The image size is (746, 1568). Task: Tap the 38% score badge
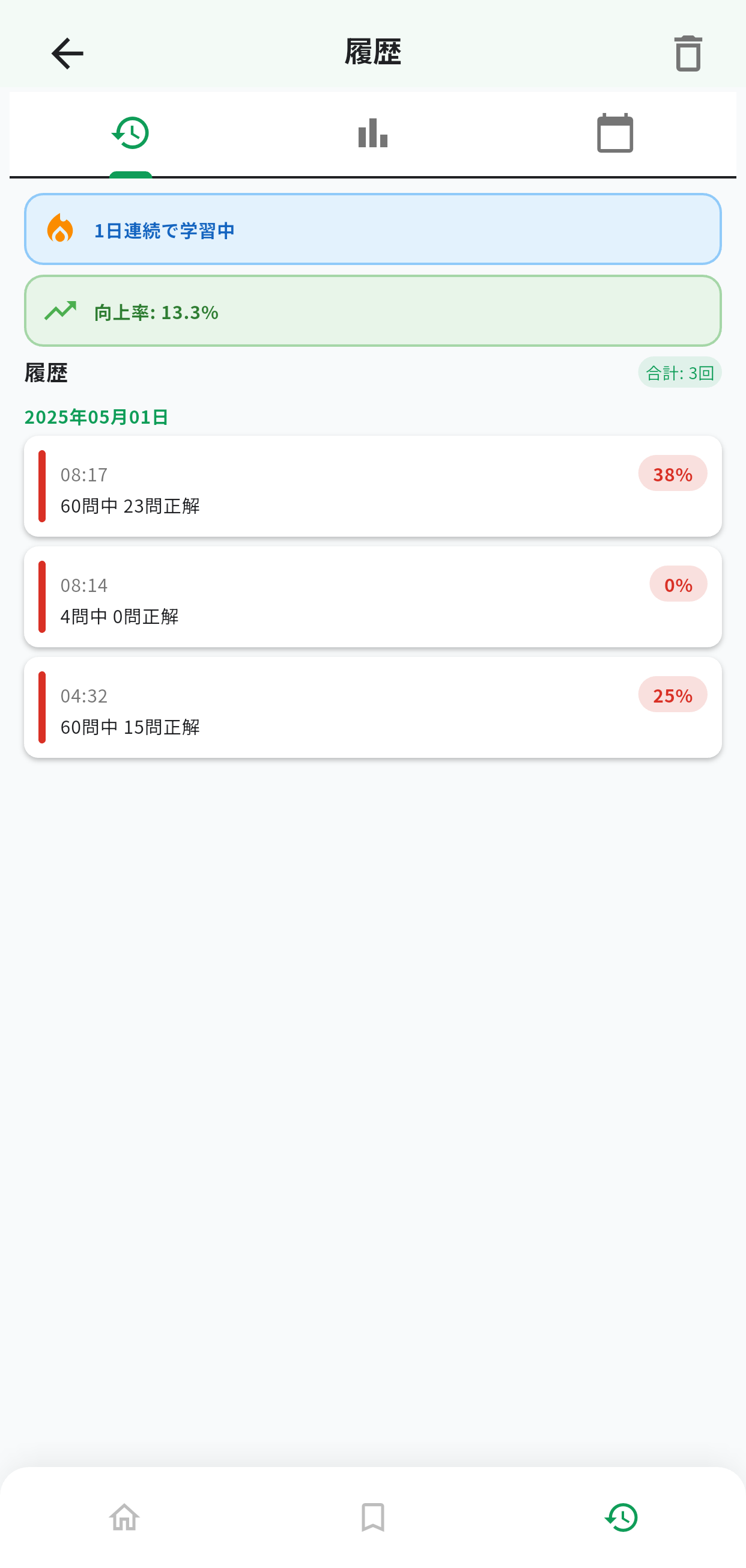click(x=672, y=474)
